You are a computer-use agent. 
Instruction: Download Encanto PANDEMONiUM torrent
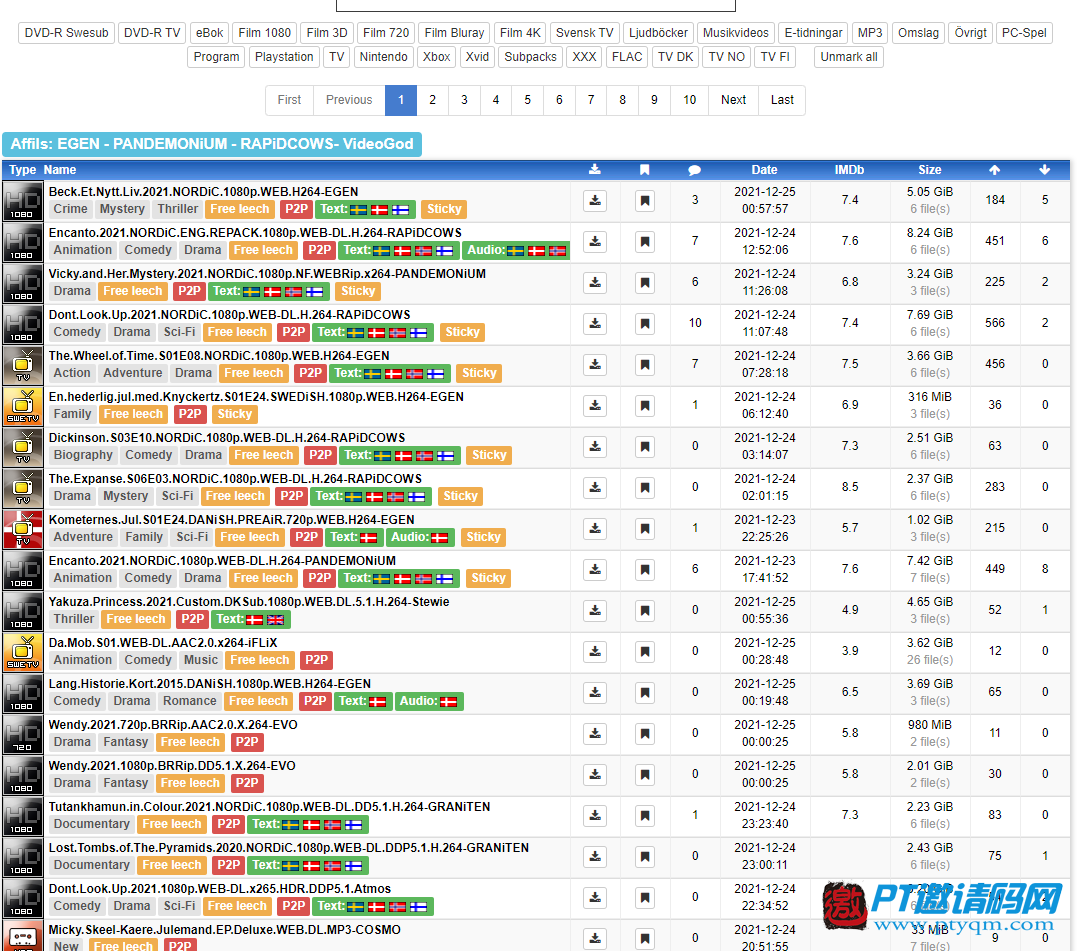(595, 569)
